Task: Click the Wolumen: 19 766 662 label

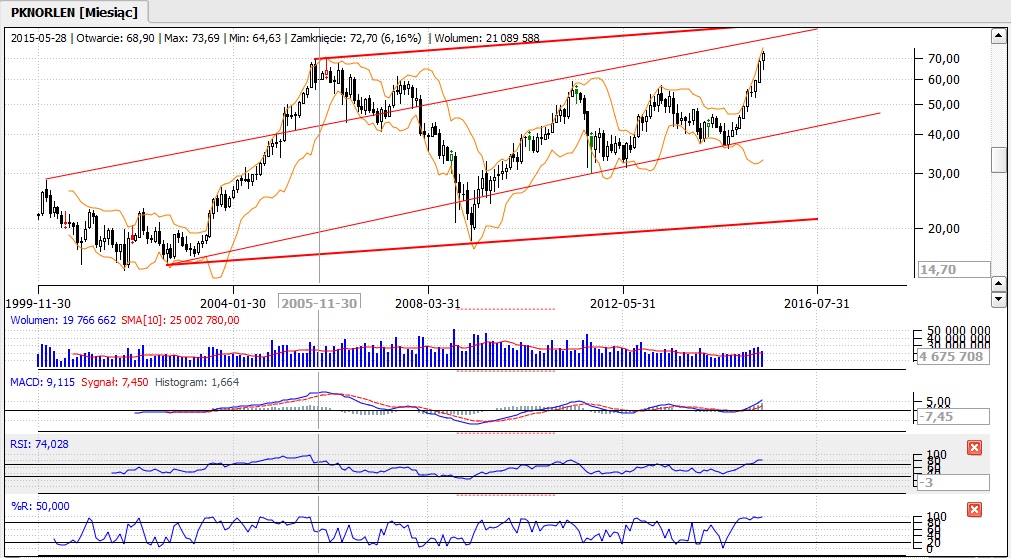Action: coord(63,319)
